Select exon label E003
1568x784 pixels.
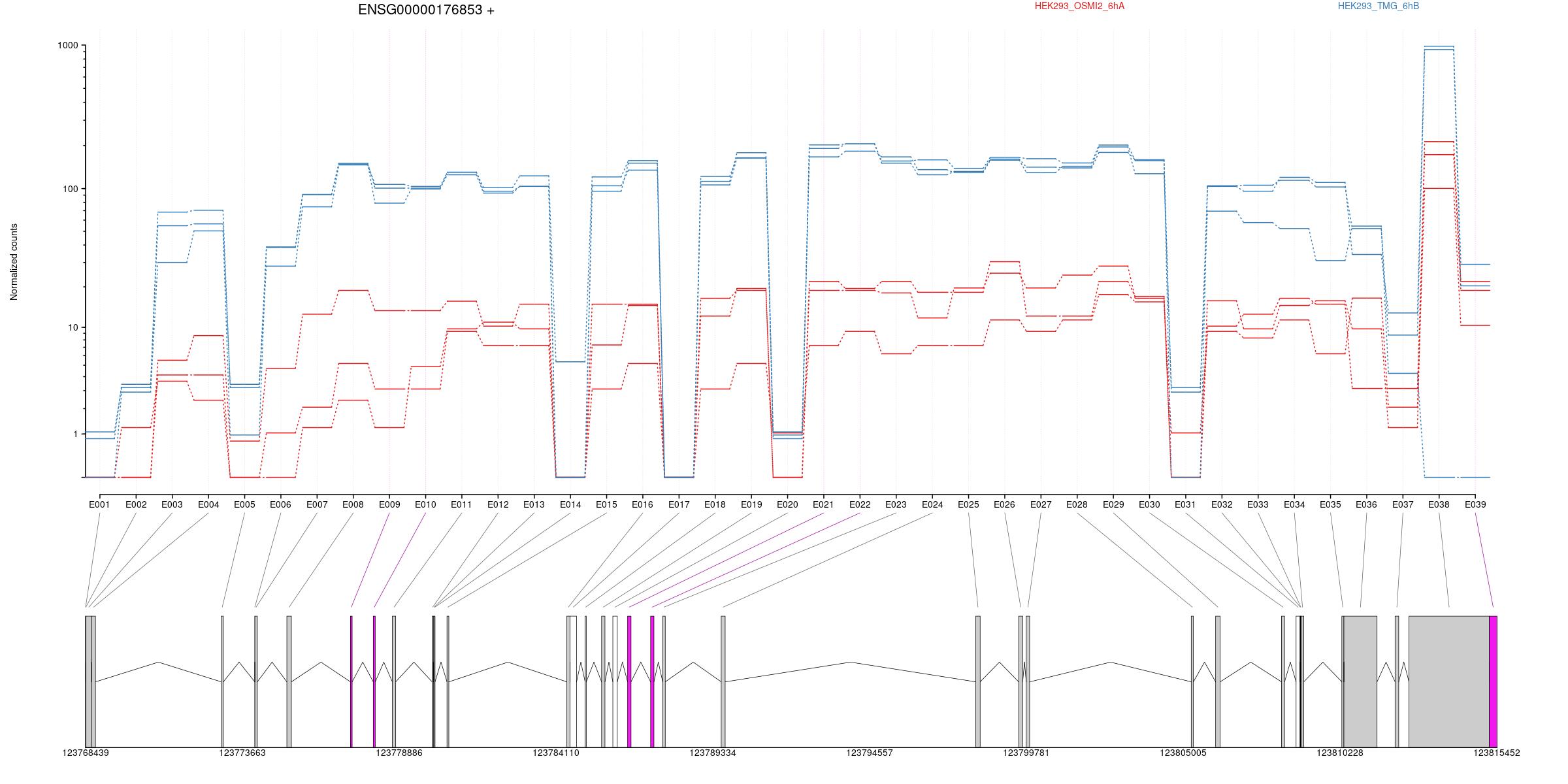pos(172,504)
